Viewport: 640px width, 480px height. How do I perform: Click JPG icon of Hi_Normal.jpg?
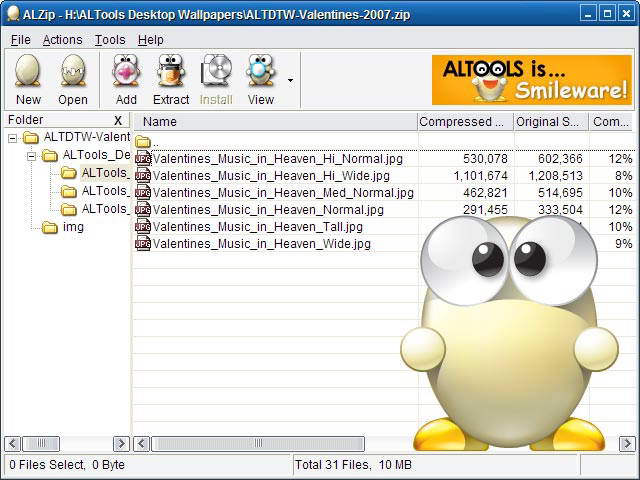point(143,158)
